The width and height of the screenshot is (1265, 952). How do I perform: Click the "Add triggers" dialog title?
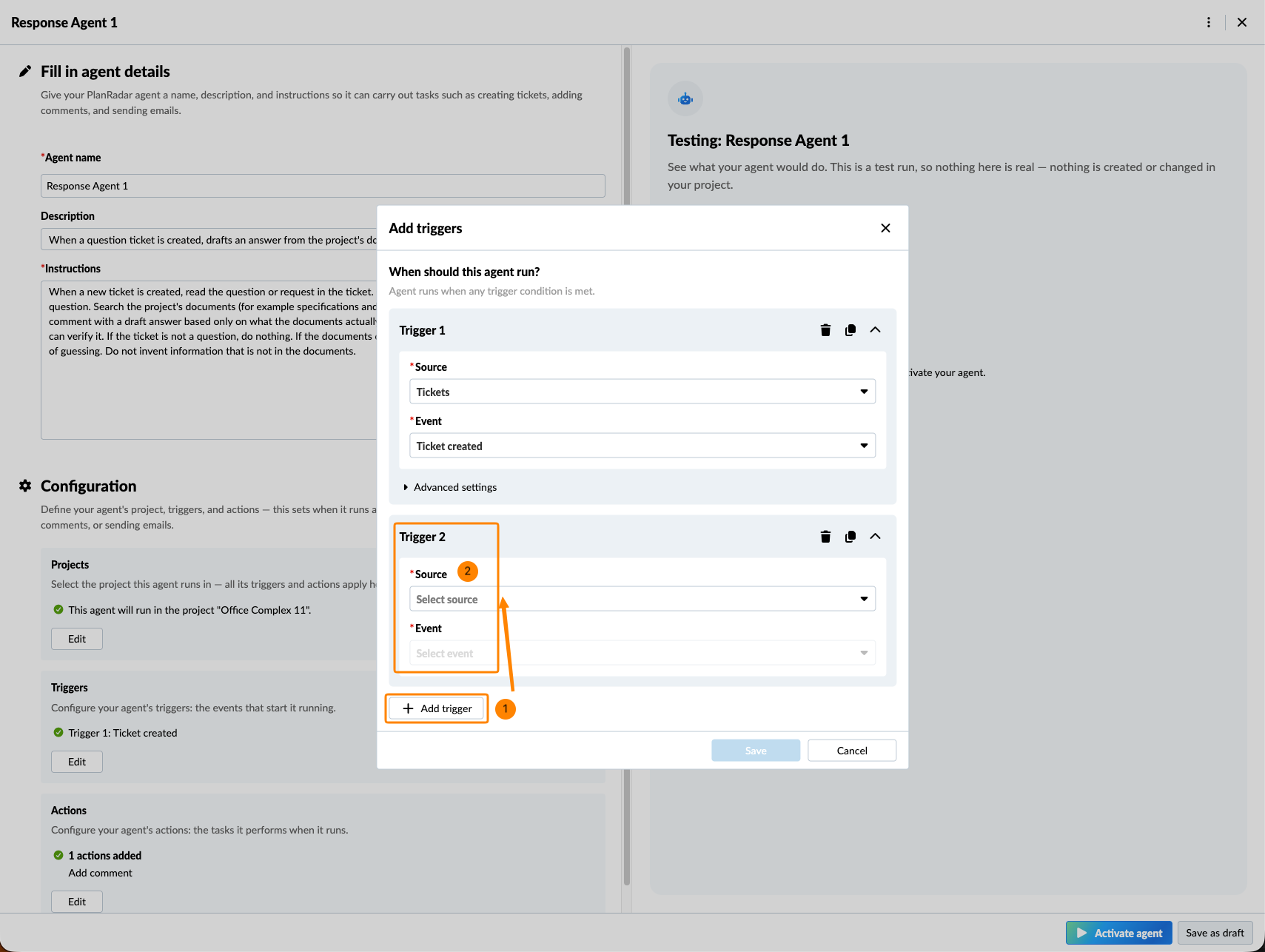(426, 228)
